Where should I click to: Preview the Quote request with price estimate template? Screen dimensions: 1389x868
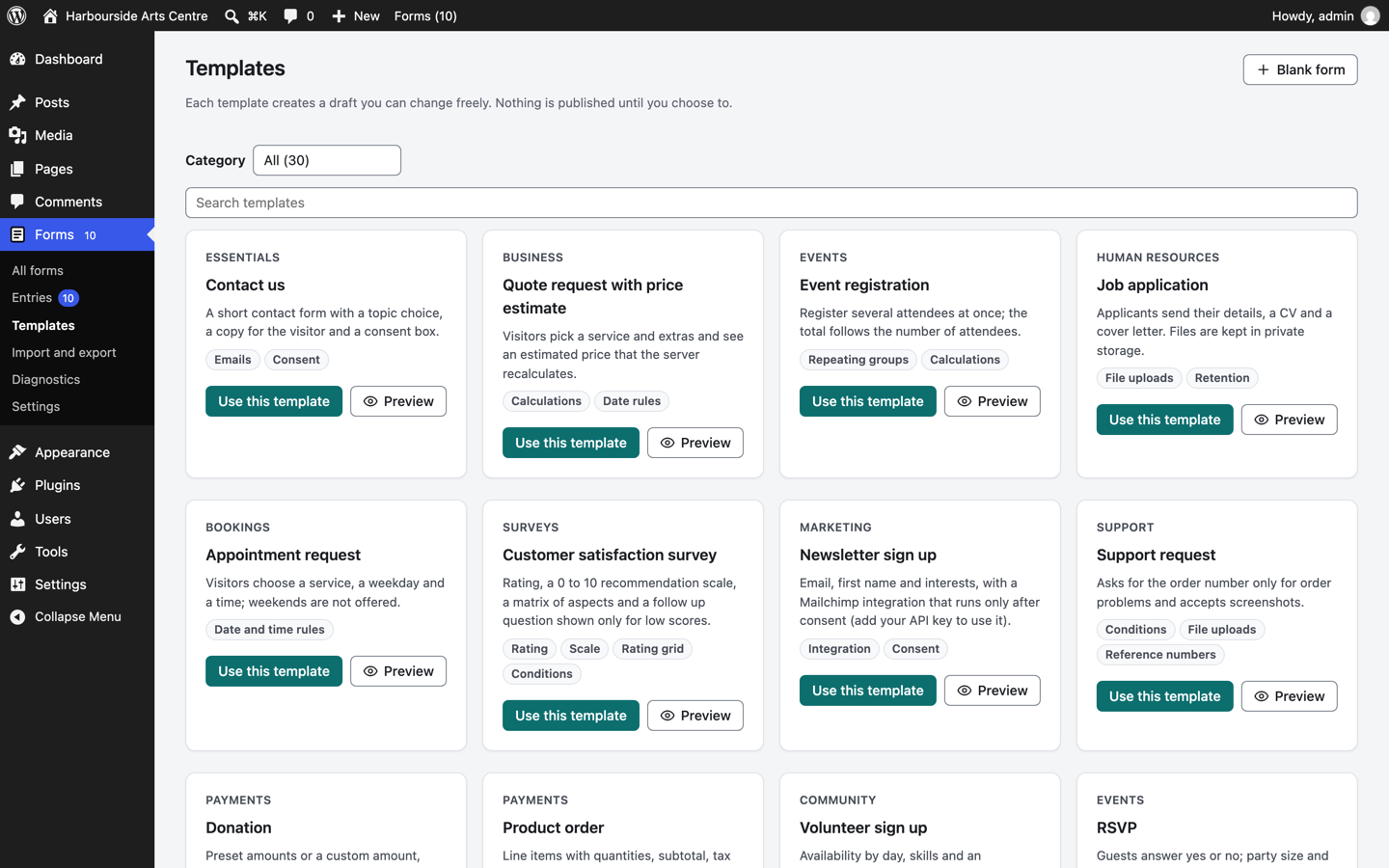coord(695,443)
